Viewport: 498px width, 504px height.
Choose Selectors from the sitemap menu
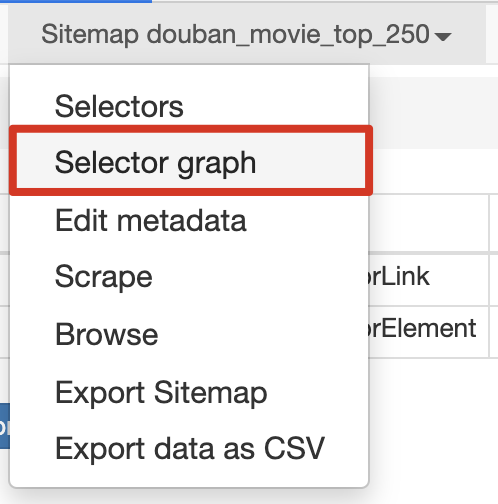[119, 106]
